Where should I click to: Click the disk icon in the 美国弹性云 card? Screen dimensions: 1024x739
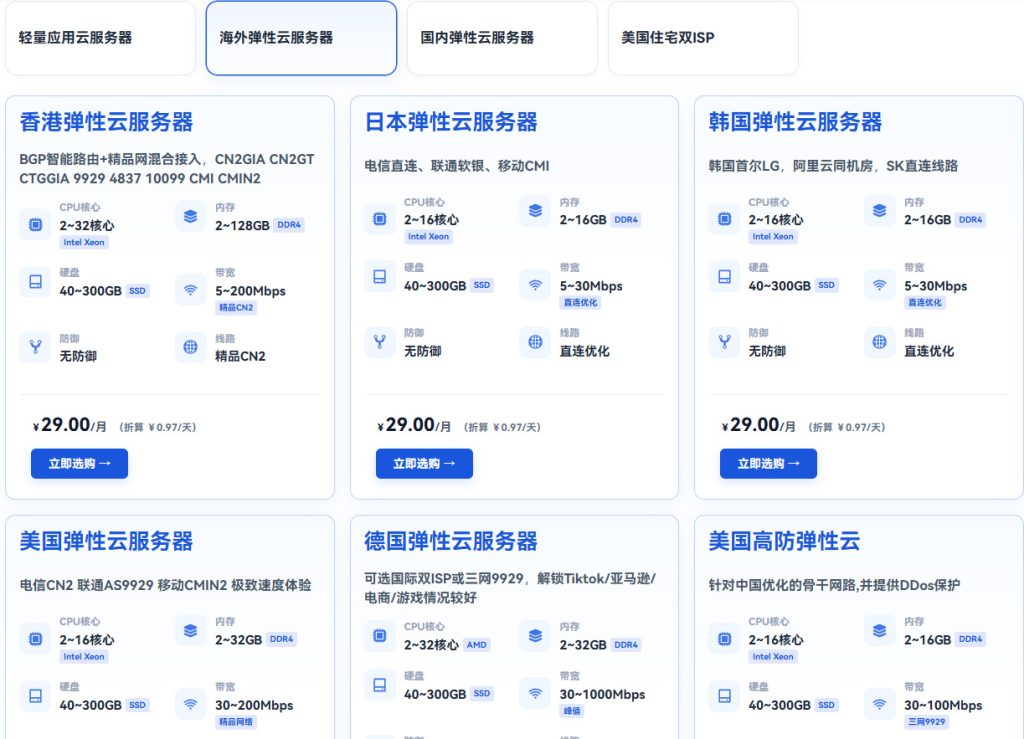36,696
